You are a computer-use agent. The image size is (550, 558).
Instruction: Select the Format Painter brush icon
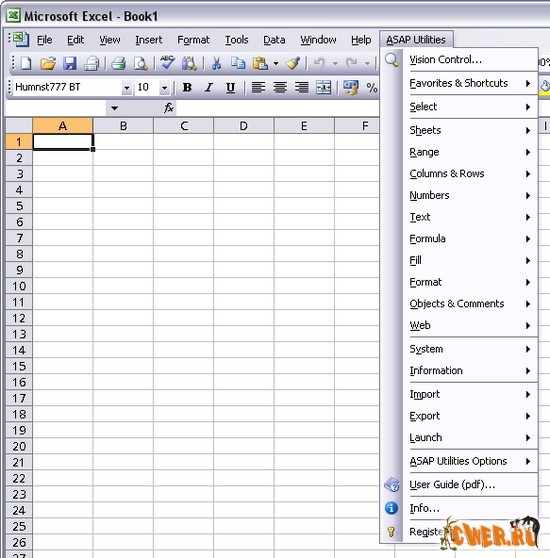tap(293, 64)
